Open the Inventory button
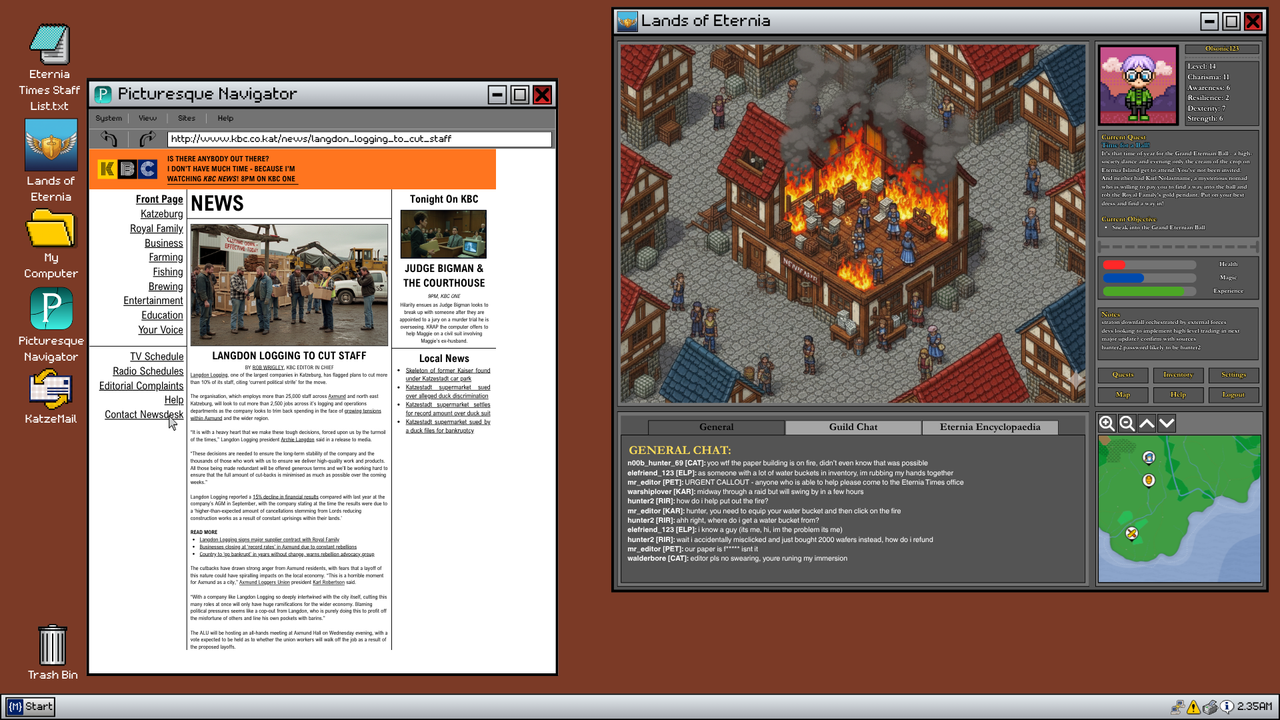The image size is (1280, 720). 1178,375
